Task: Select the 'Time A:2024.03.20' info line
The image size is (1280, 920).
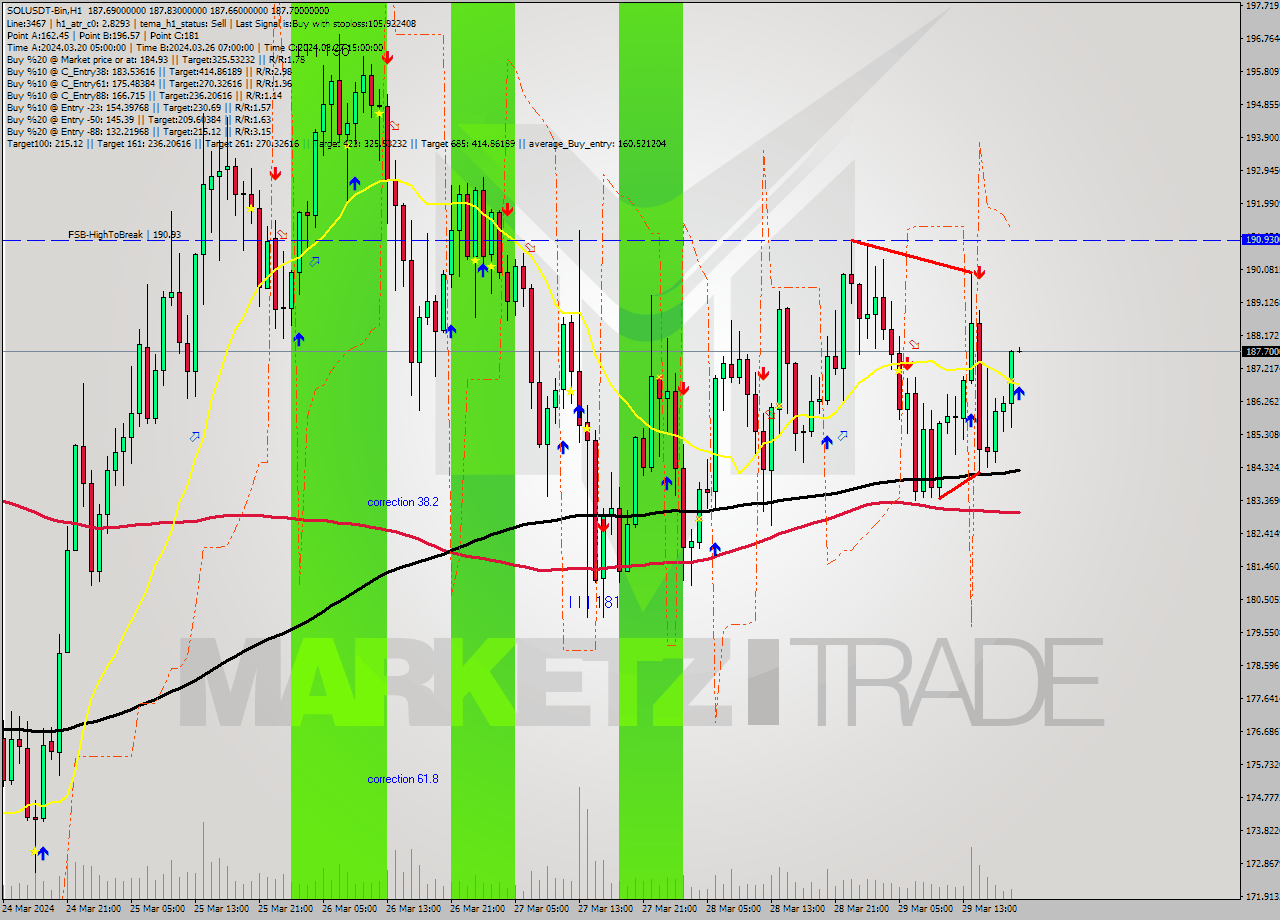Action: point(194,47)
